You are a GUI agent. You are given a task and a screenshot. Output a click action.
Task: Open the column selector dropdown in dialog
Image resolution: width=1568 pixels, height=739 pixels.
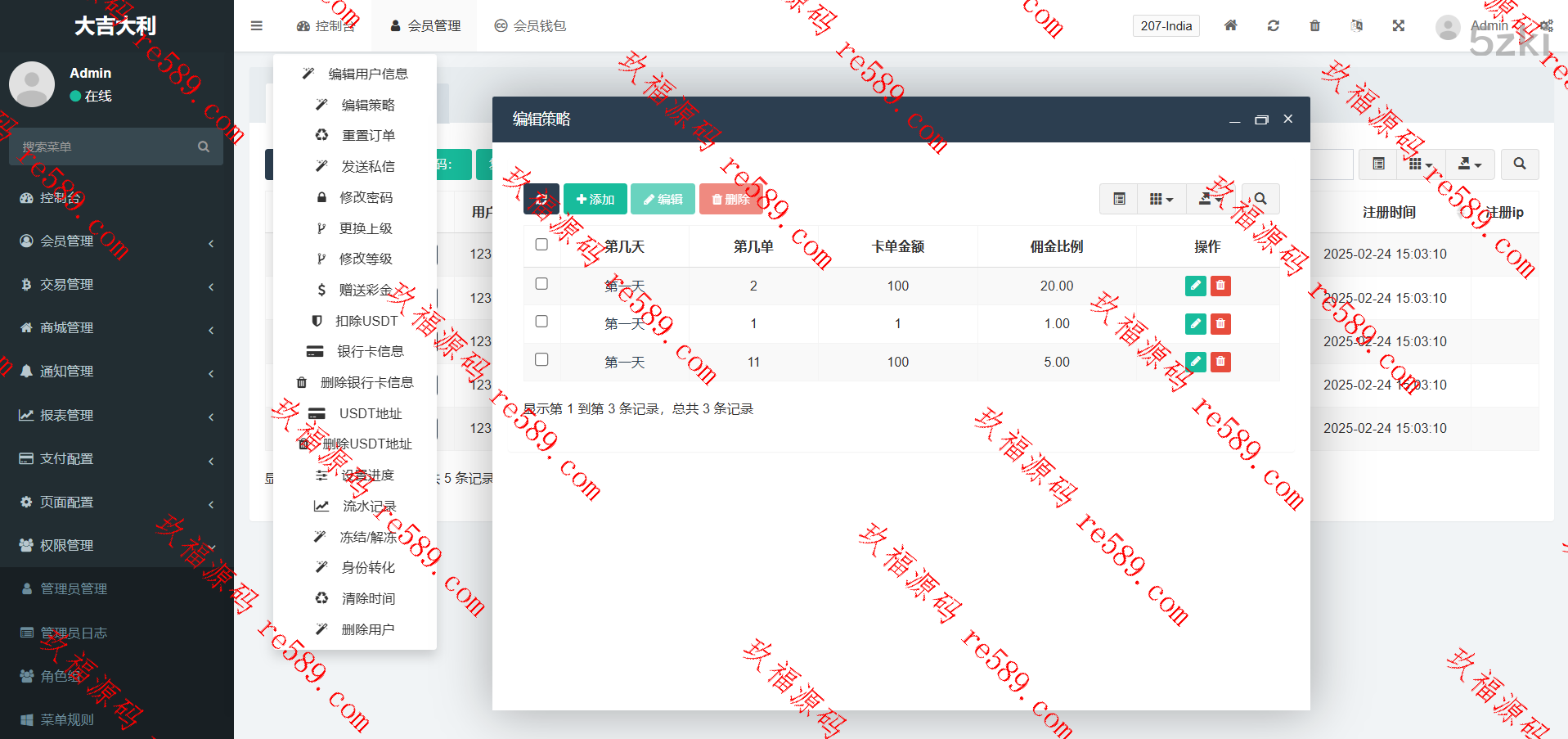1161,199
